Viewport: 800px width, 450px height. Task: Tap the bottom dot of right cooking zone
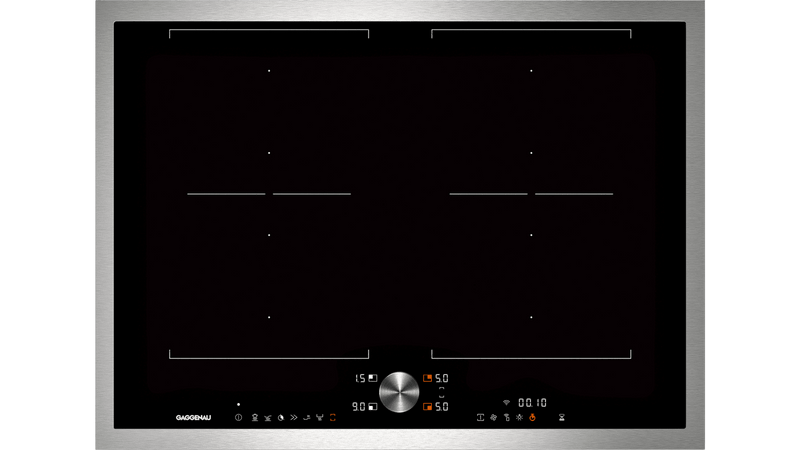(x=531, y=317)
